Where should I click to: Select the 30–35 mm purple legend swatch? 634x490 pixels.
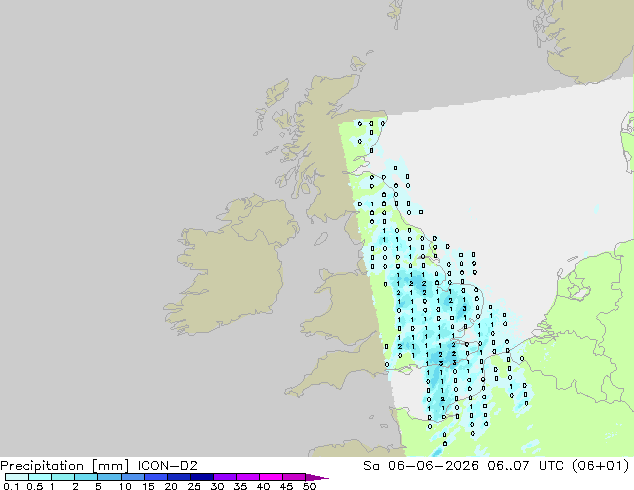(x=225, y=477)
